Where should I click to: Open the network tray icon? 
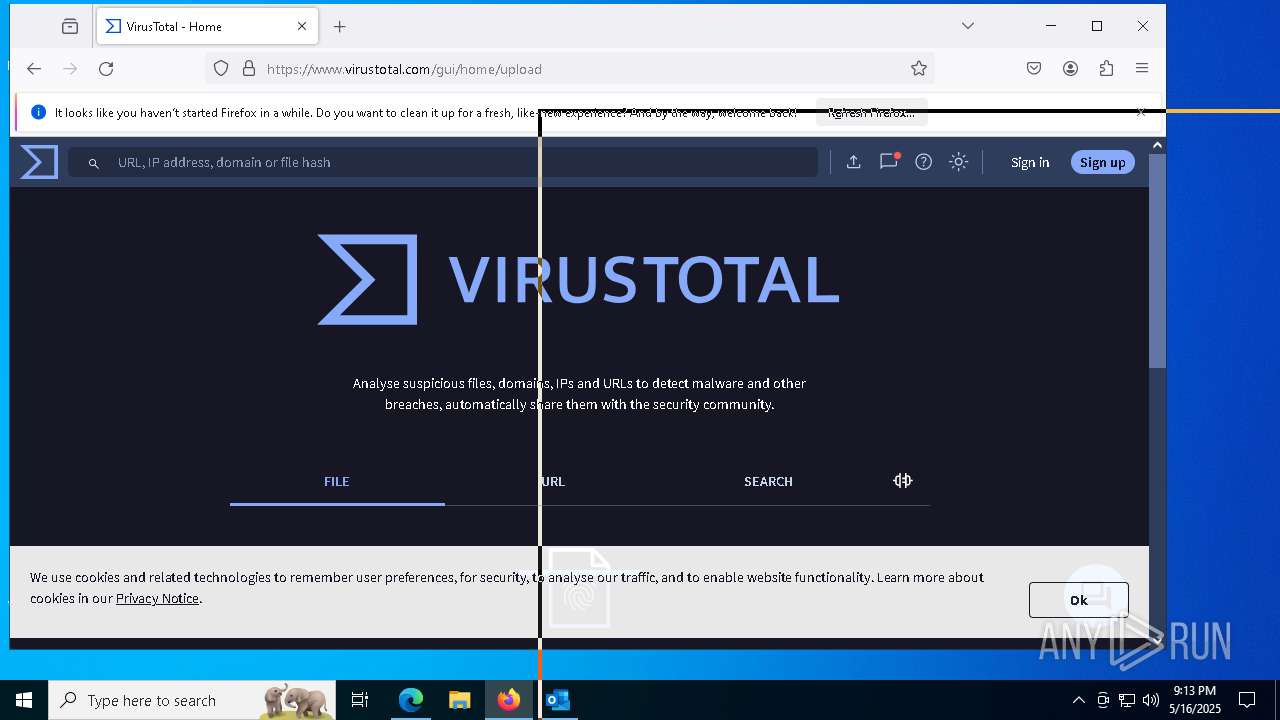click(x=1127, y=700)
